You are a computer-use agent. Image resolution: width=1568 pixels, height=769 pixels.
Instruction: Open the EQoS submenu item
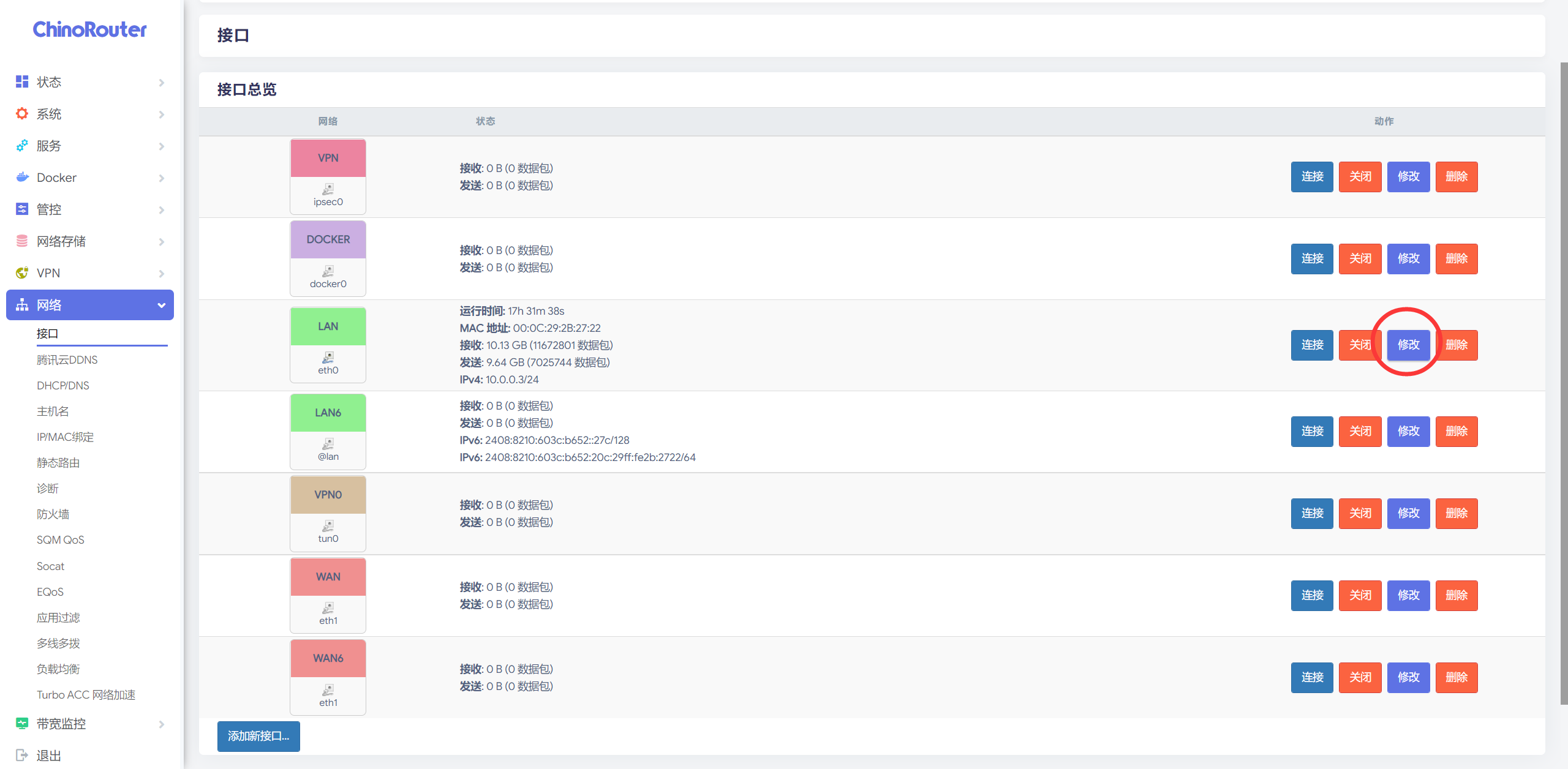coord(50,591)
